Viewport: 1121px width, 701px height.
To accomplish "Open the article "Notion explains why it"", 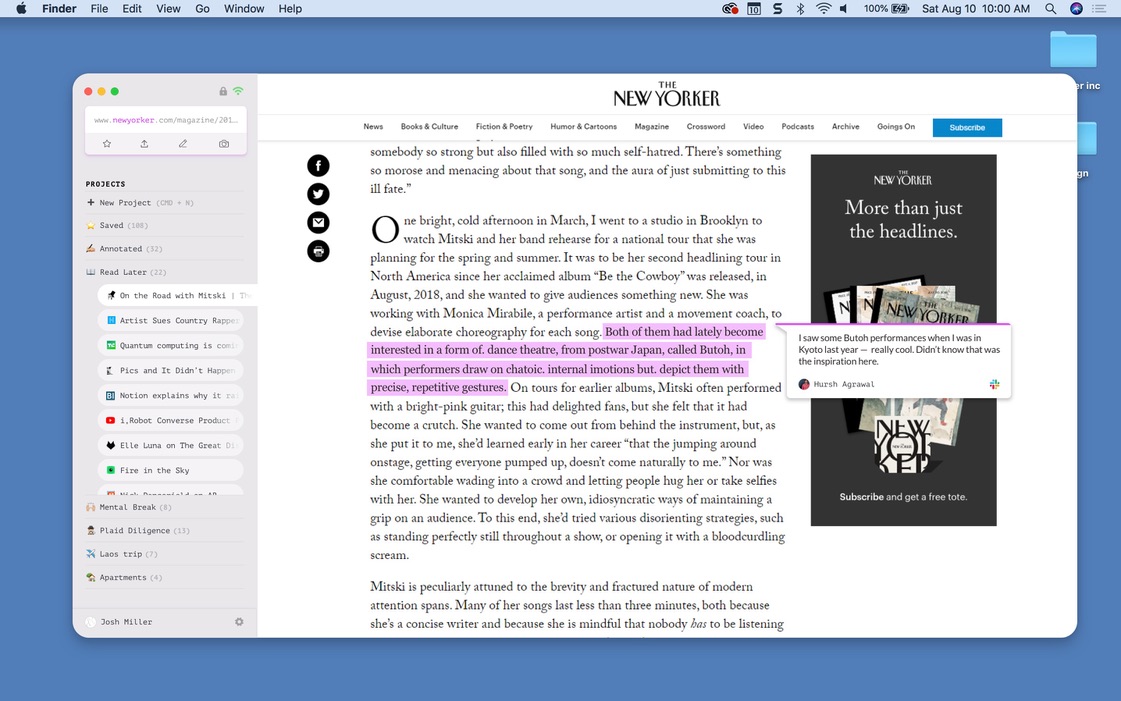I will (x=170, y=396).
